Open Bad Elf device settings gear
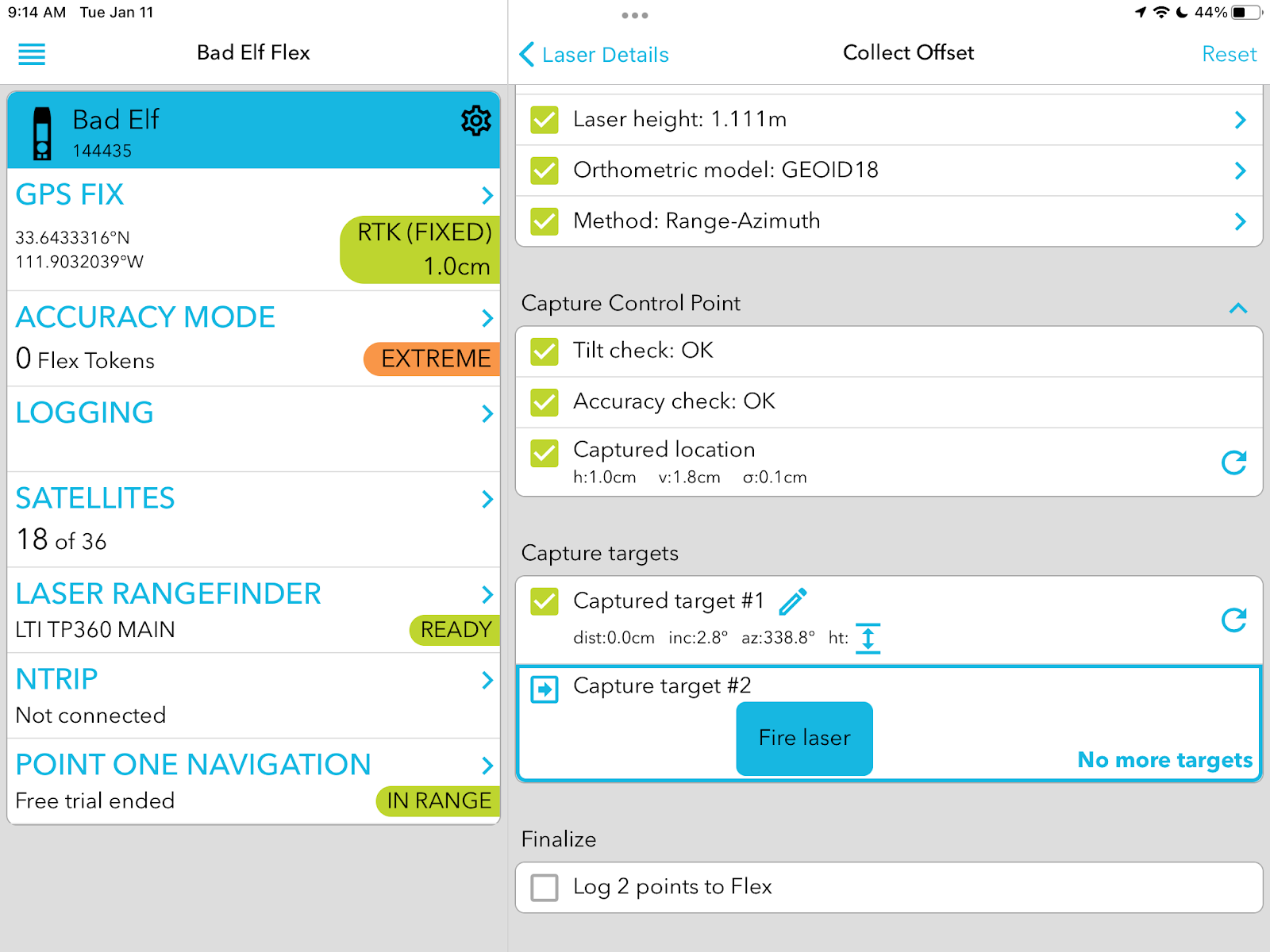 [x=476, y=121]
